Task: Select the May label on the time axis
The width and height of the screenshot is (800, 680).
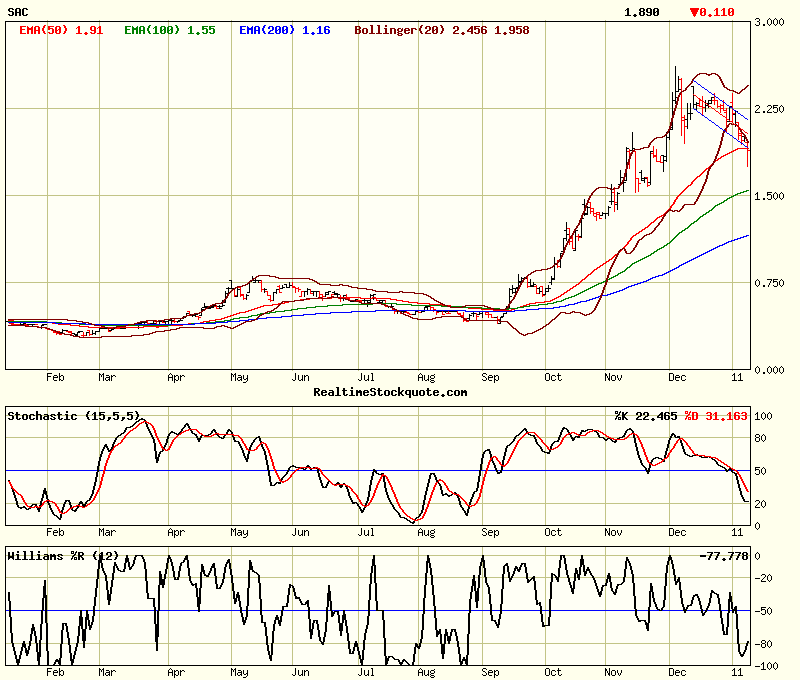Action: point(239,379)
